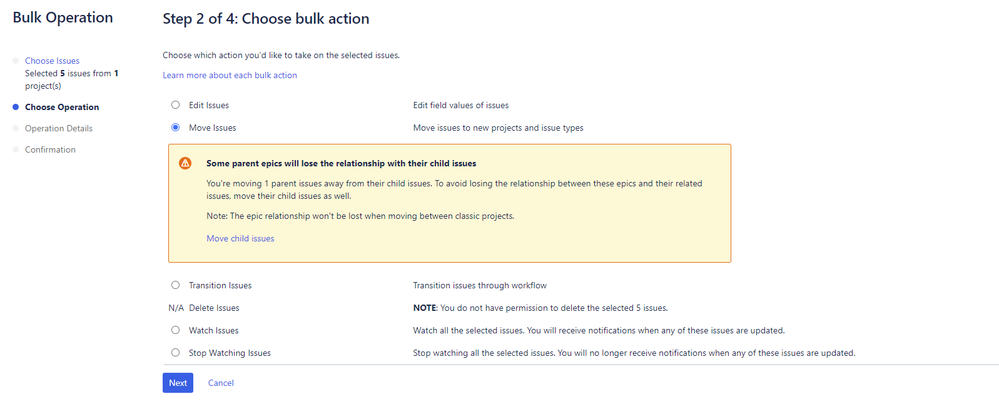Choose the Transition Issues radio option
Screen dimensions: 999x419
pyautogui.click(x=175, y=285)
